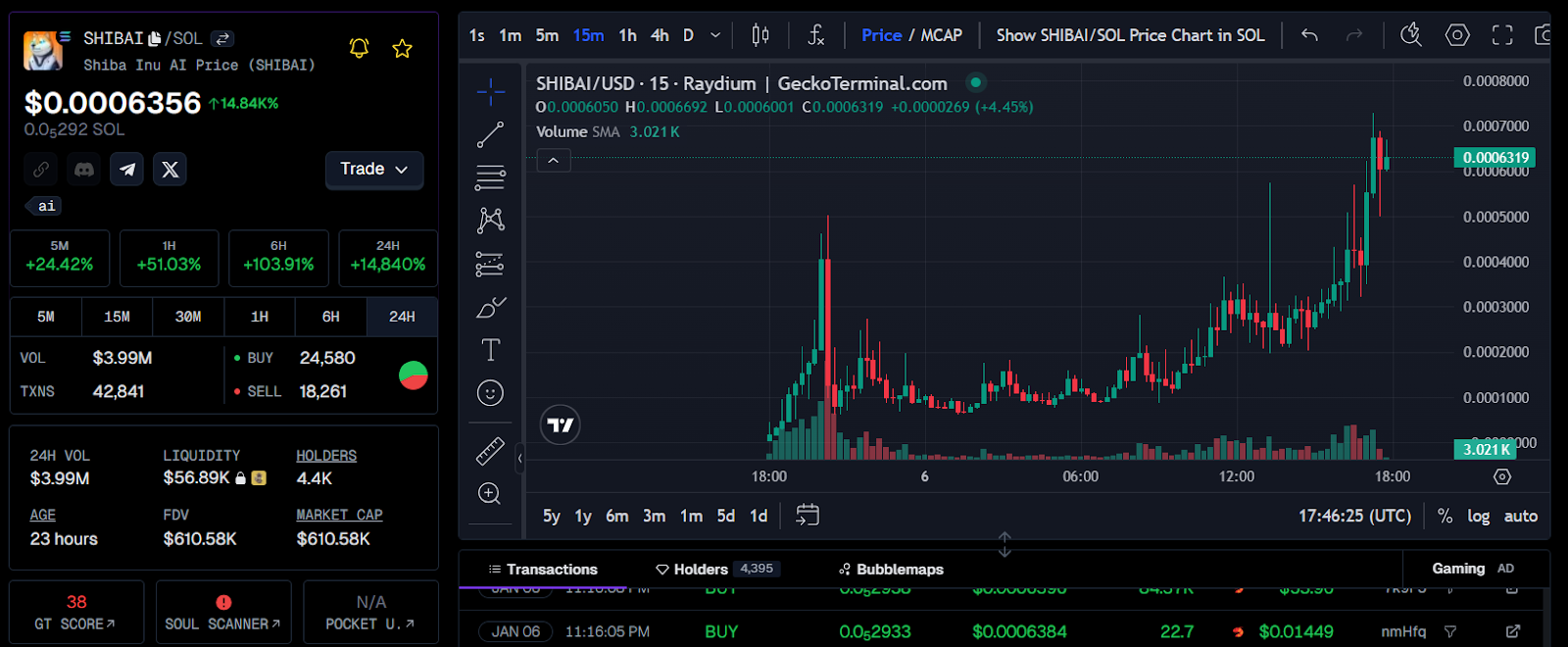Open the indicators fx menu
Screen dimensions: 1568x647
(x=815, y=35)
